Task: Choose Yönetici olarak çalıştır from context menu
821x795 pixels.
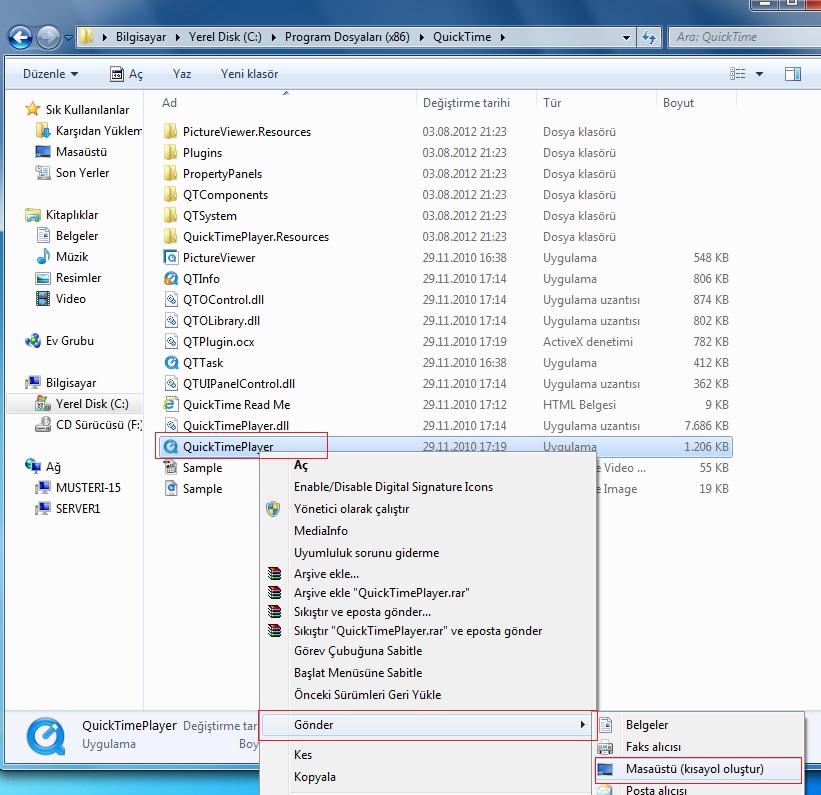Action: coord(351,509)
